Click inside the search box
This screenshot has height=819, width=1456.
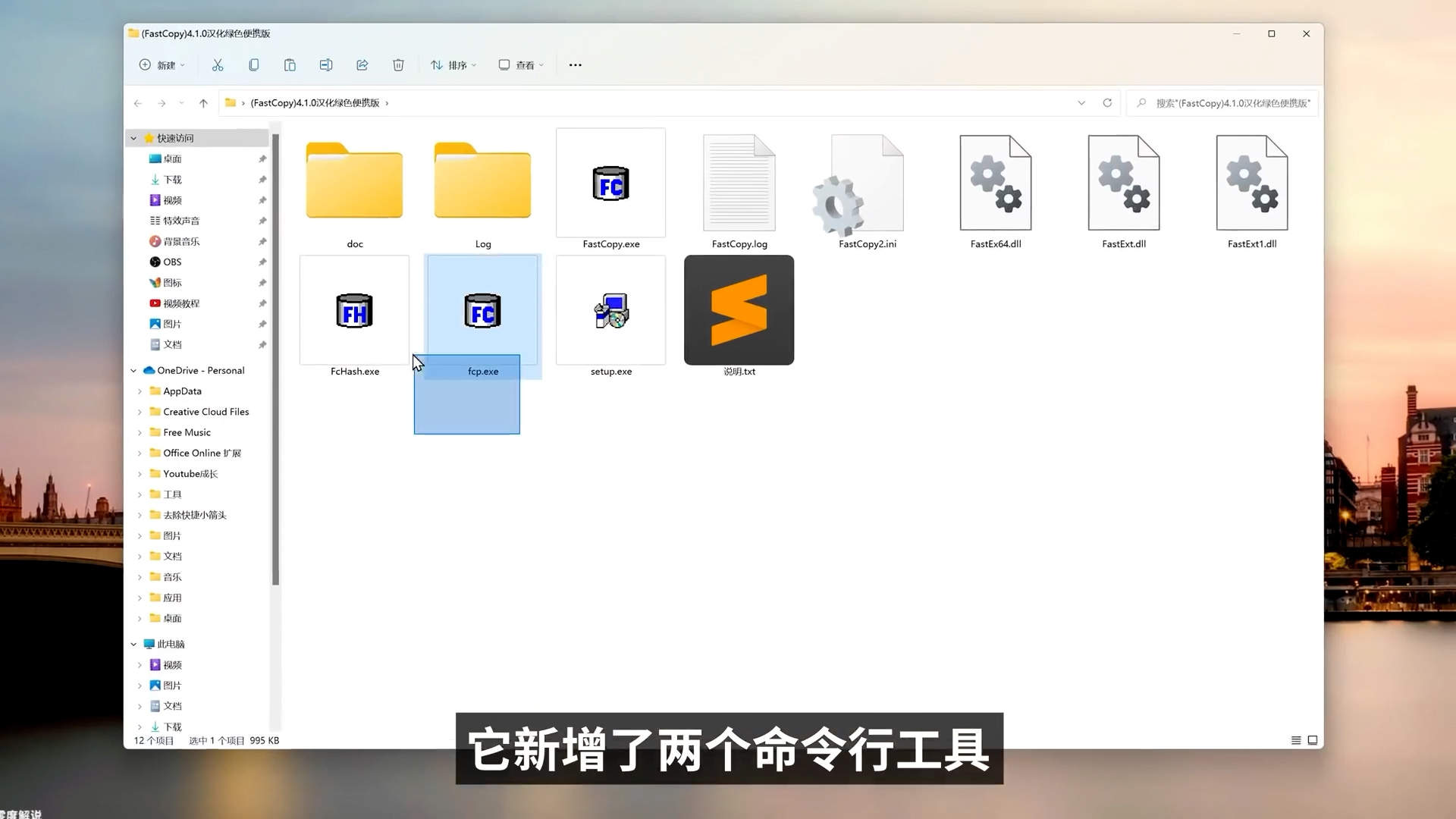coord(1221,103)
